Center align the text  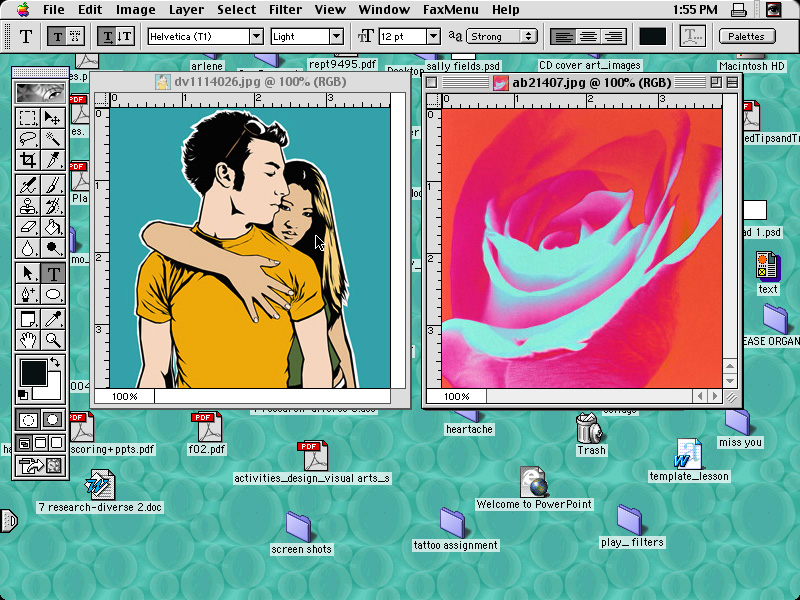[x=588, y=37]
